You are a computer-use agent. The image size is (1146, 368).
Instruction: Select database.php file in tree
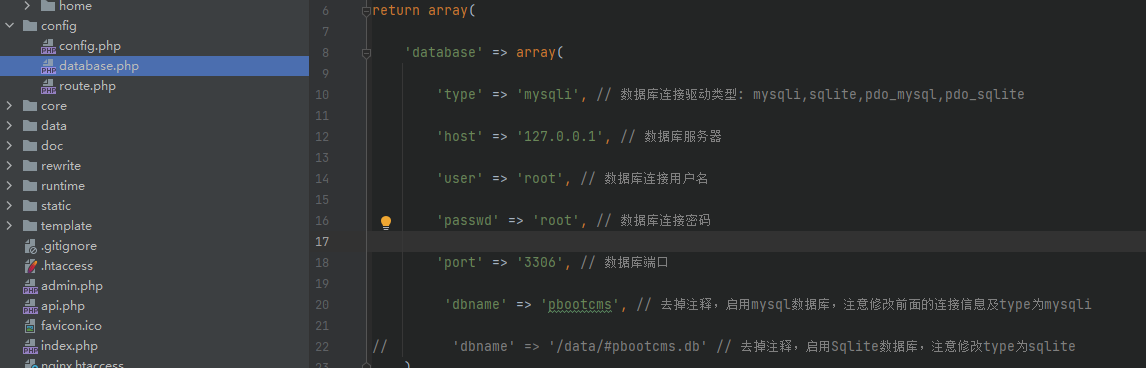coord(99,66)
